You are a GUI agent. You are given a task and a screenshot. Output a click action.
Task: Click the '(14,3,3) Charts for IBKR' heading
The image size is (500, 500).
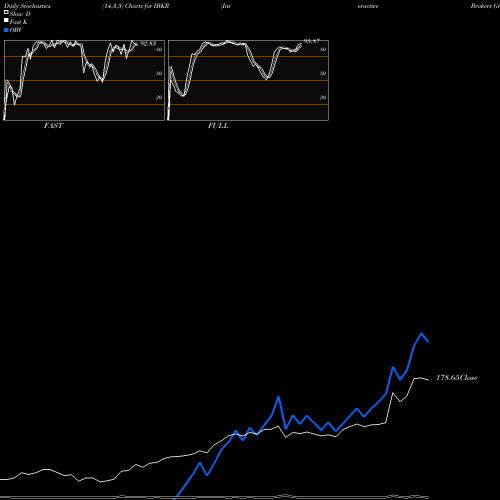136,6
